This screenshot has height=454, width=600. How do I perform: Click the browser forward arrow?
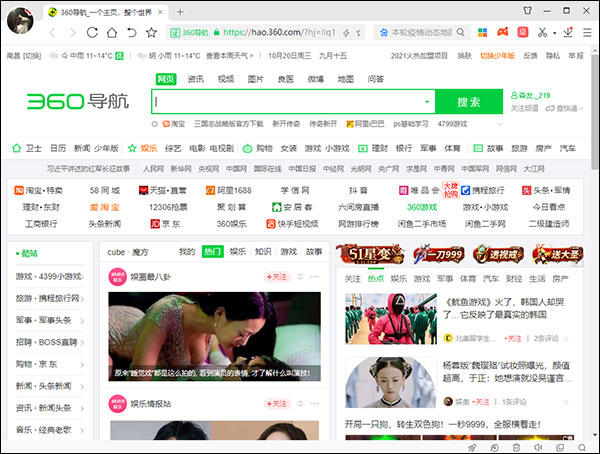tap(72, 33)
